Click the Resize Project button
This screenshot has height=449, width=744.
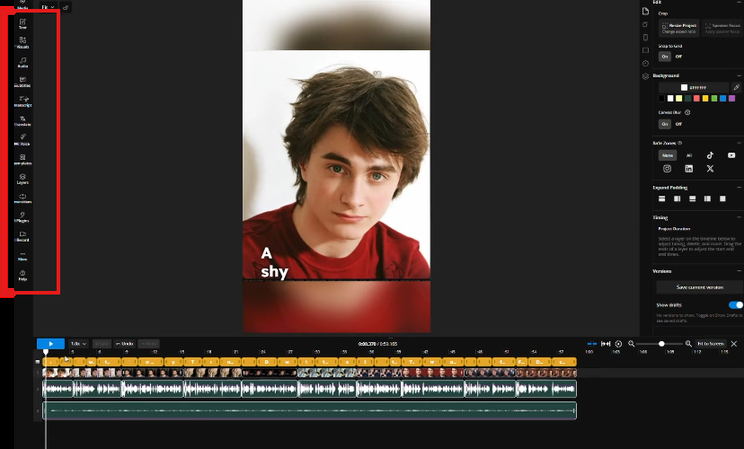tap(679, 28)
